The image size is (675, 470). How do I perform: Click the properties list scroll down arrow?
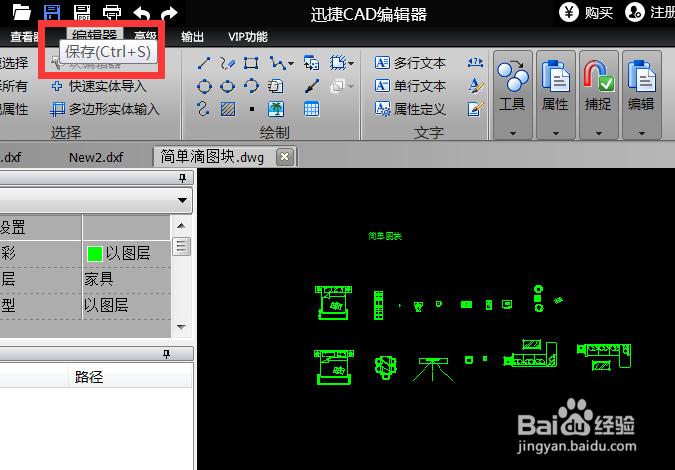tap(181, 327)
